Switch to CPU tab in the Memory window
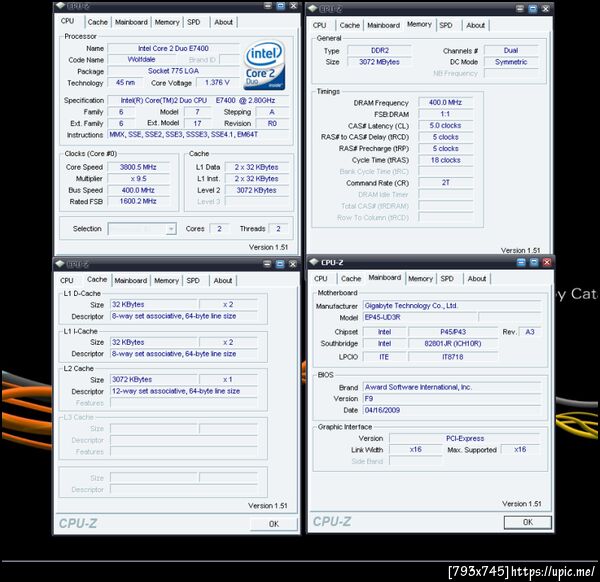 tap(320, 25)
